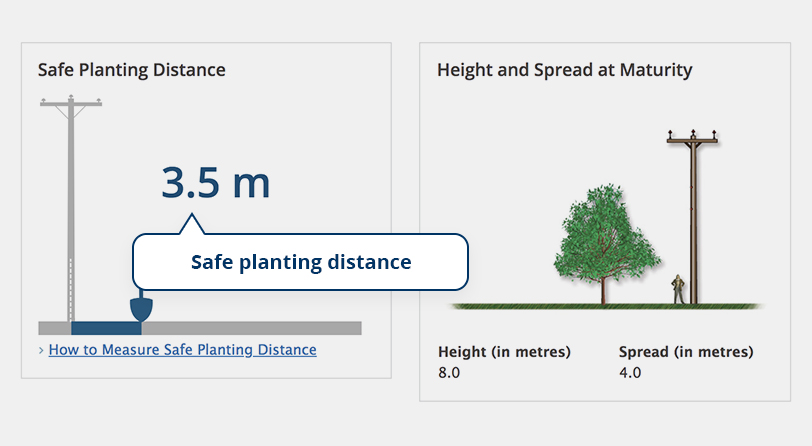Viewport: 812px width, 446px height.
Task: Click the Safe planting distance tooltip bubble
Action: [300, 262]
